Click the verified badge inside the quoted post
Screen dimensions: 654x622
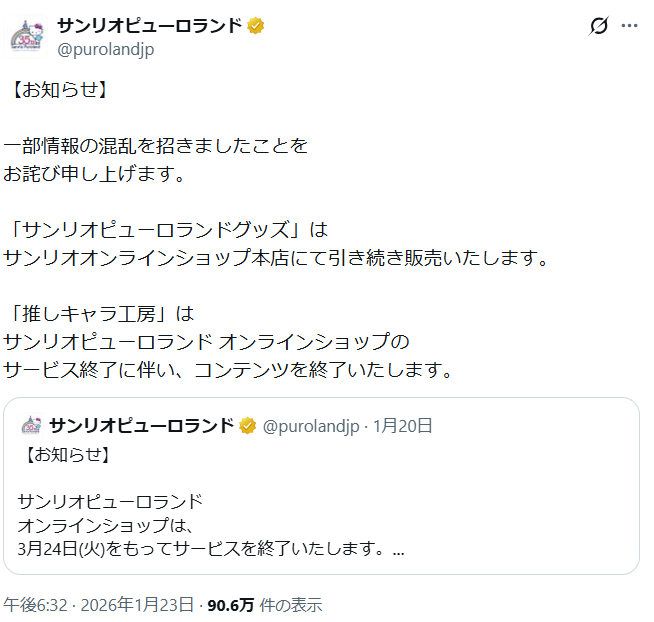pos(247,426)
